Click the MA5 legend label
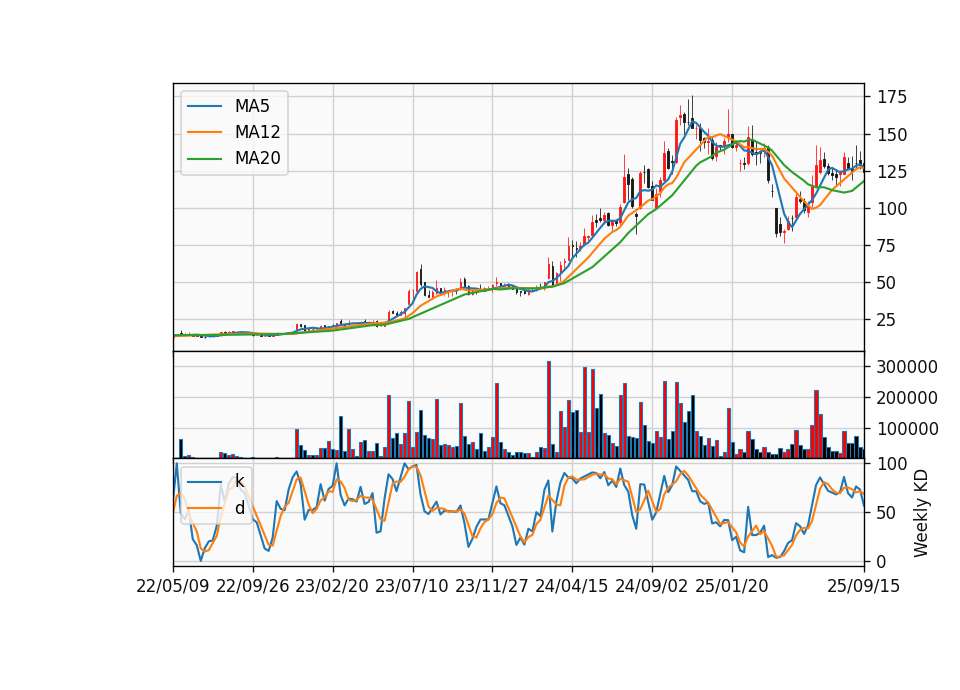The height and width of the screenshot is (690, 960). coord(252,106)
